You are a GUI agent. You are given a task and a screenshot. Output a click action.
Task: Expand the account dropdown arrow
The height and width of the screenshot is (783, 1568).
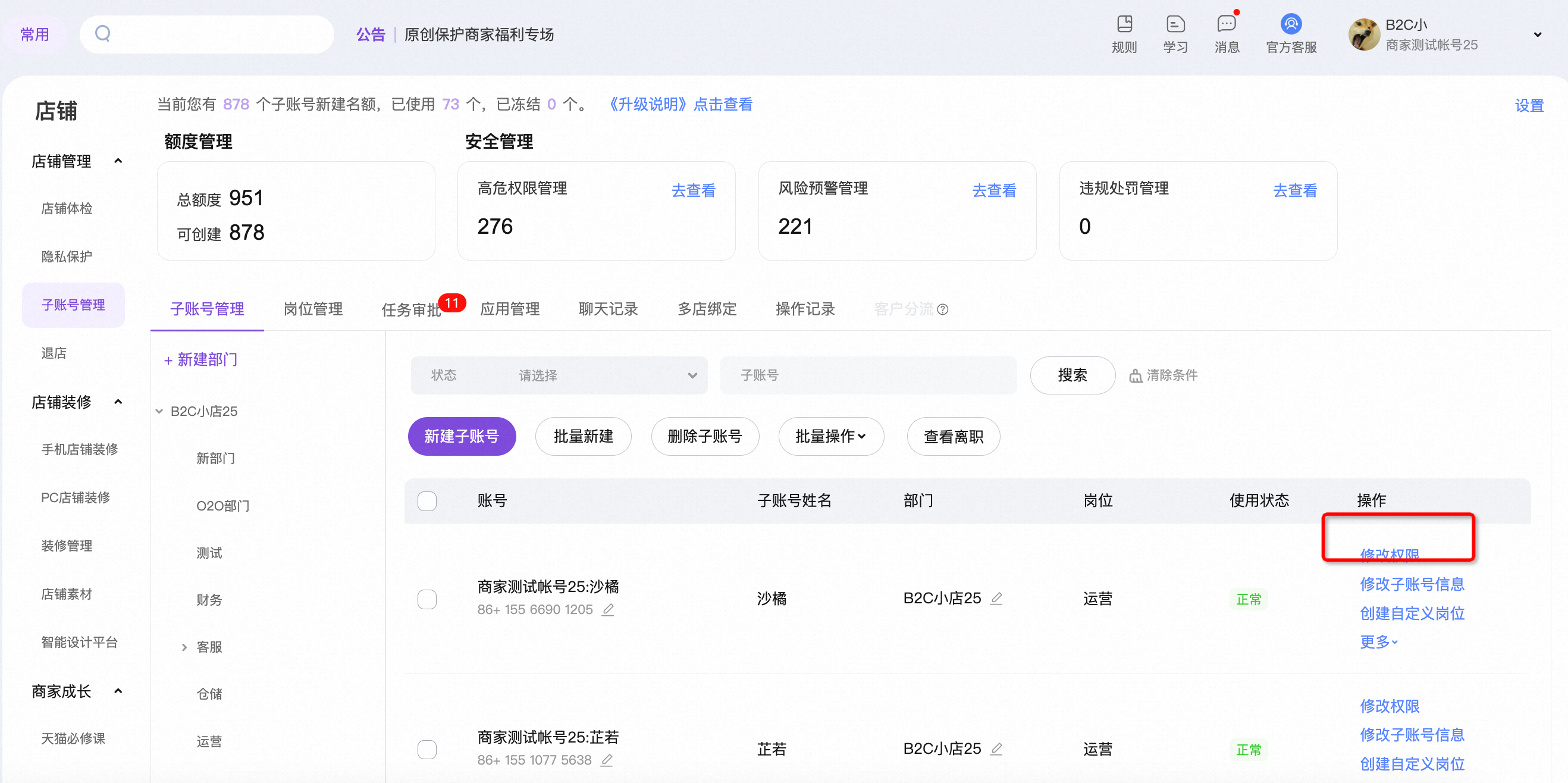pyautogui.click(x=1537, y=35)
